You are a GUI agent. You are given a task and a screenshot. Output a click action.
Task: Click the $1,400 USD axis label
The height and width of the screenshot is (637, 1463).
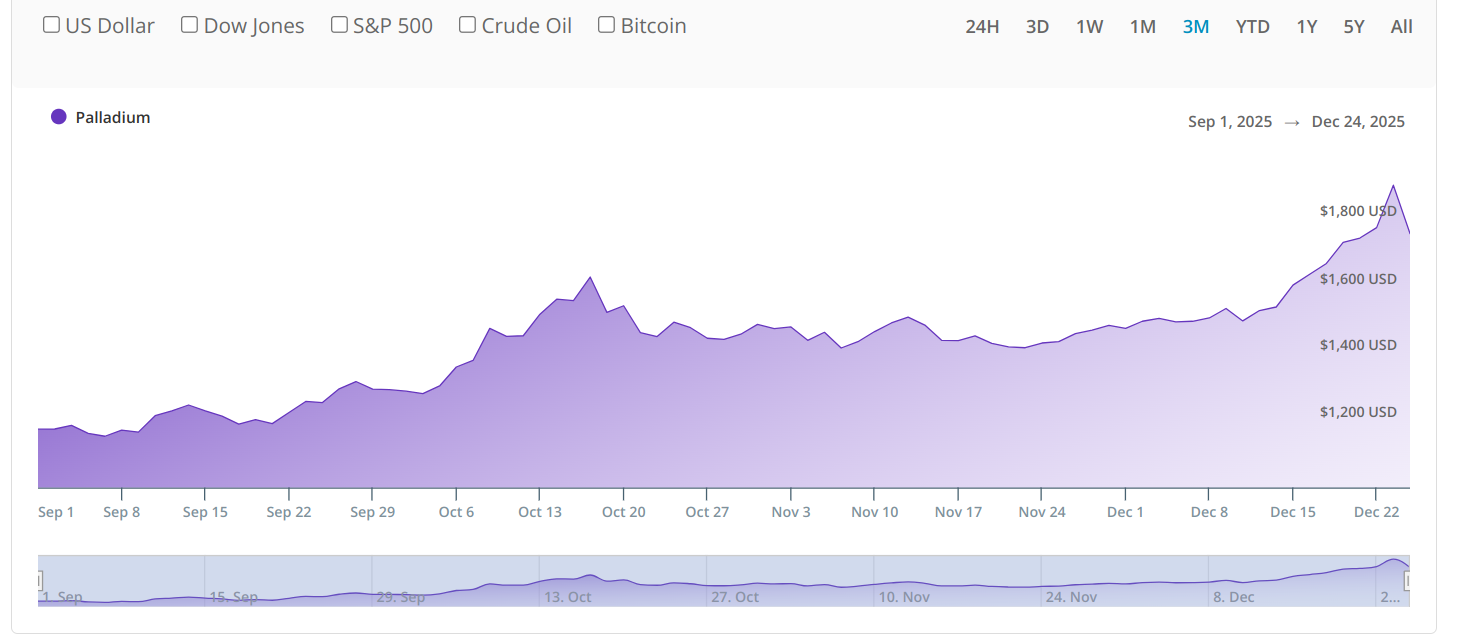pyautogui.click(x=1358, y=345)
